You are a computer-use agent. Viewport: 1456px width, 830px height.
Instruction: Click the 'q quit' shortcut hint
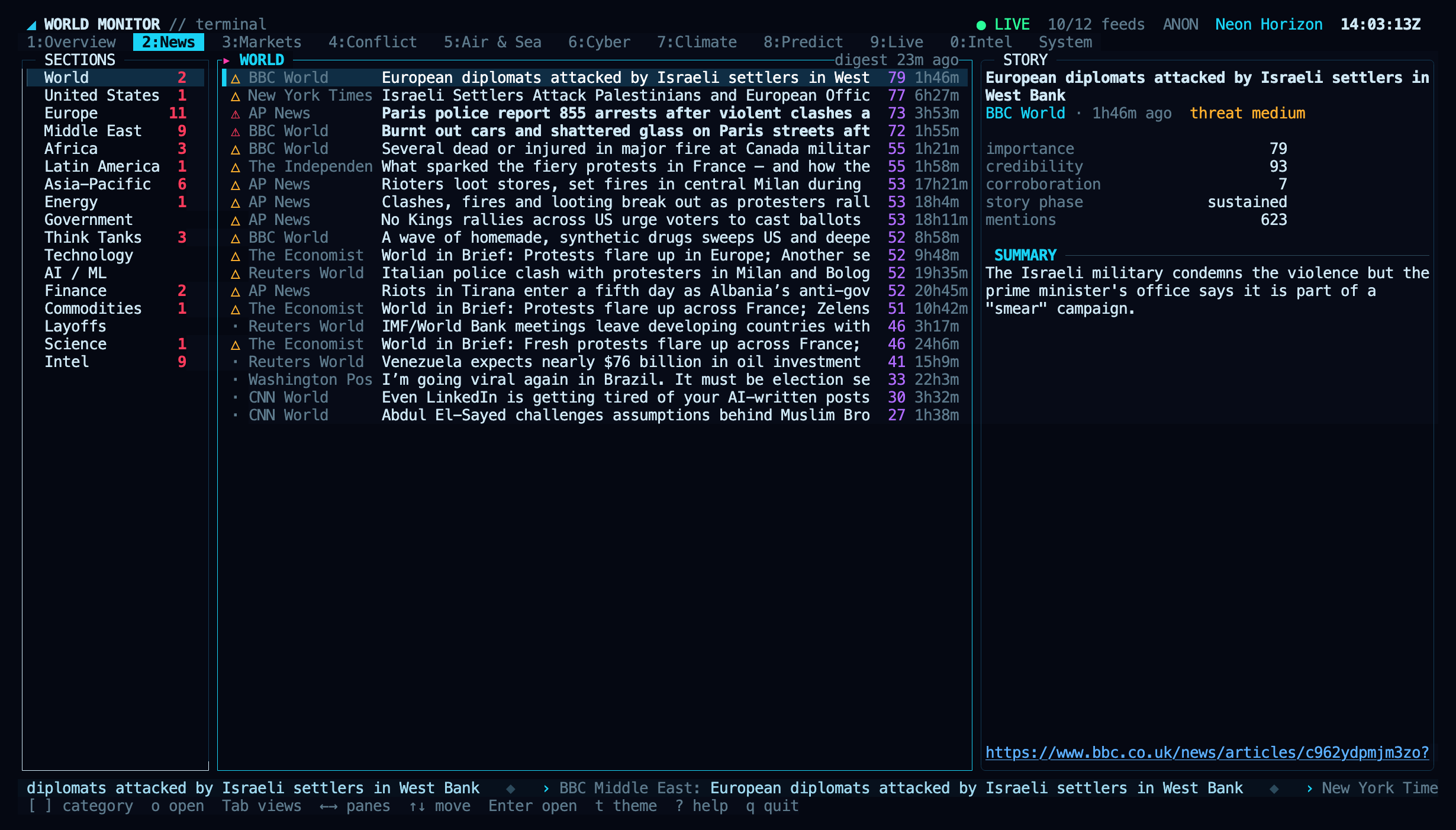772,806
